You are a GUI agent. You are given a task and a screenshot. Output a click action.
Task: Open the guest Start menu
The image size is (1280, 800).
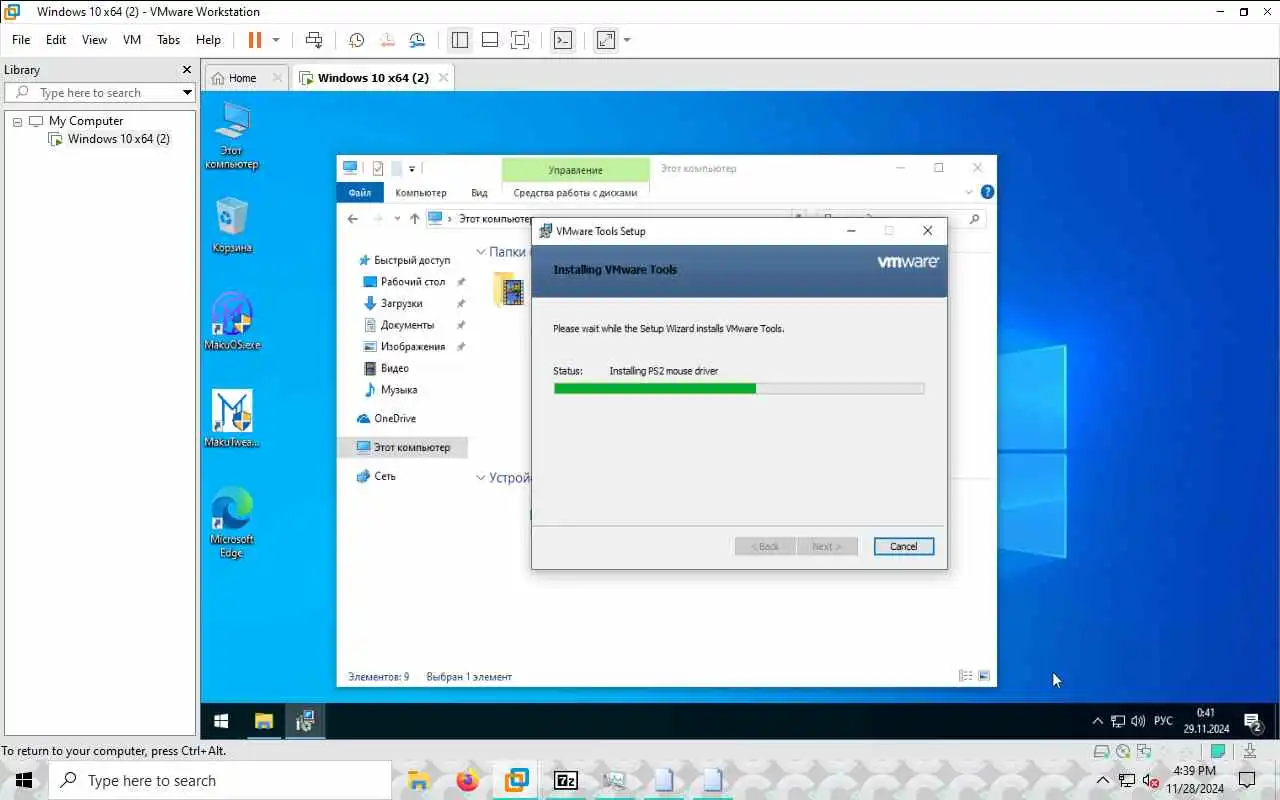tap(222, 721)
